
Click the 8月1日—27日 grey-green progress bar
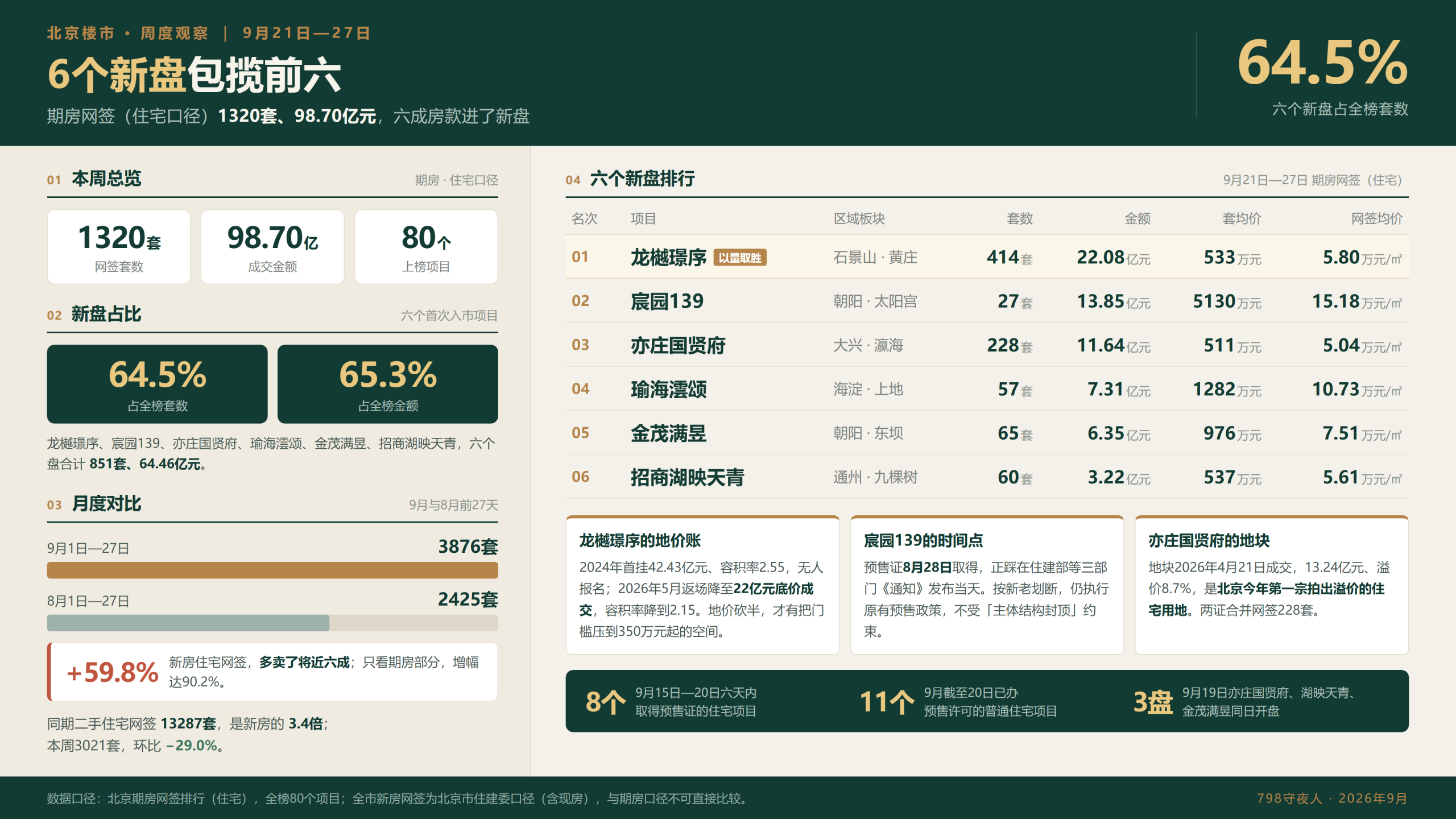pos(188,623)
